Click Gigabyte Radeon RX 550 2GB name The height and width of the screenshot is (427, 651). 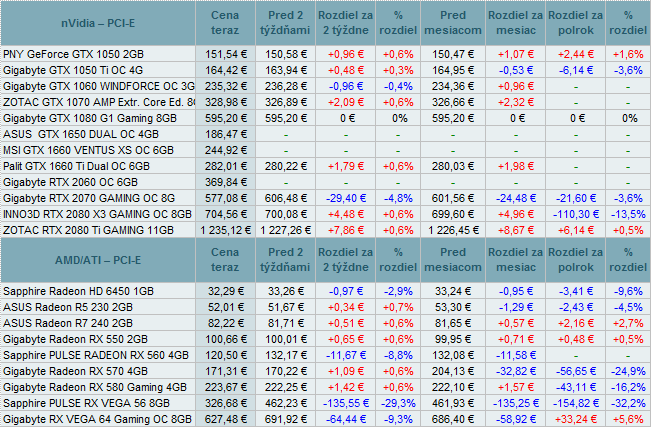(x=76, y=339)
